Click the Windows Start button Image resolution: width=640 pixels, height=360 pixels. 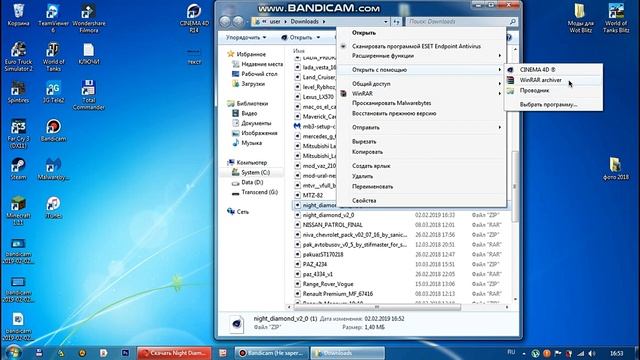click(13, 353)
